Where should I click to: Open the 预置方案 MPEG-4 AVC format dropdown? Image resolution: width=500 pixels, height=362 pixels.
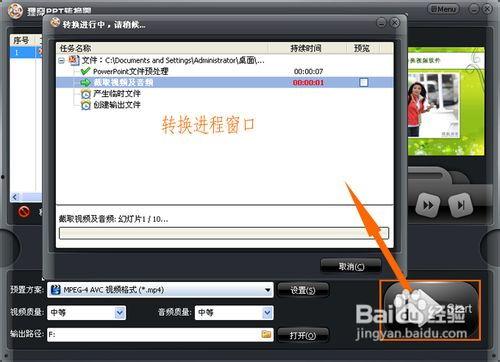pyautogui.click(x=160, y=290)
